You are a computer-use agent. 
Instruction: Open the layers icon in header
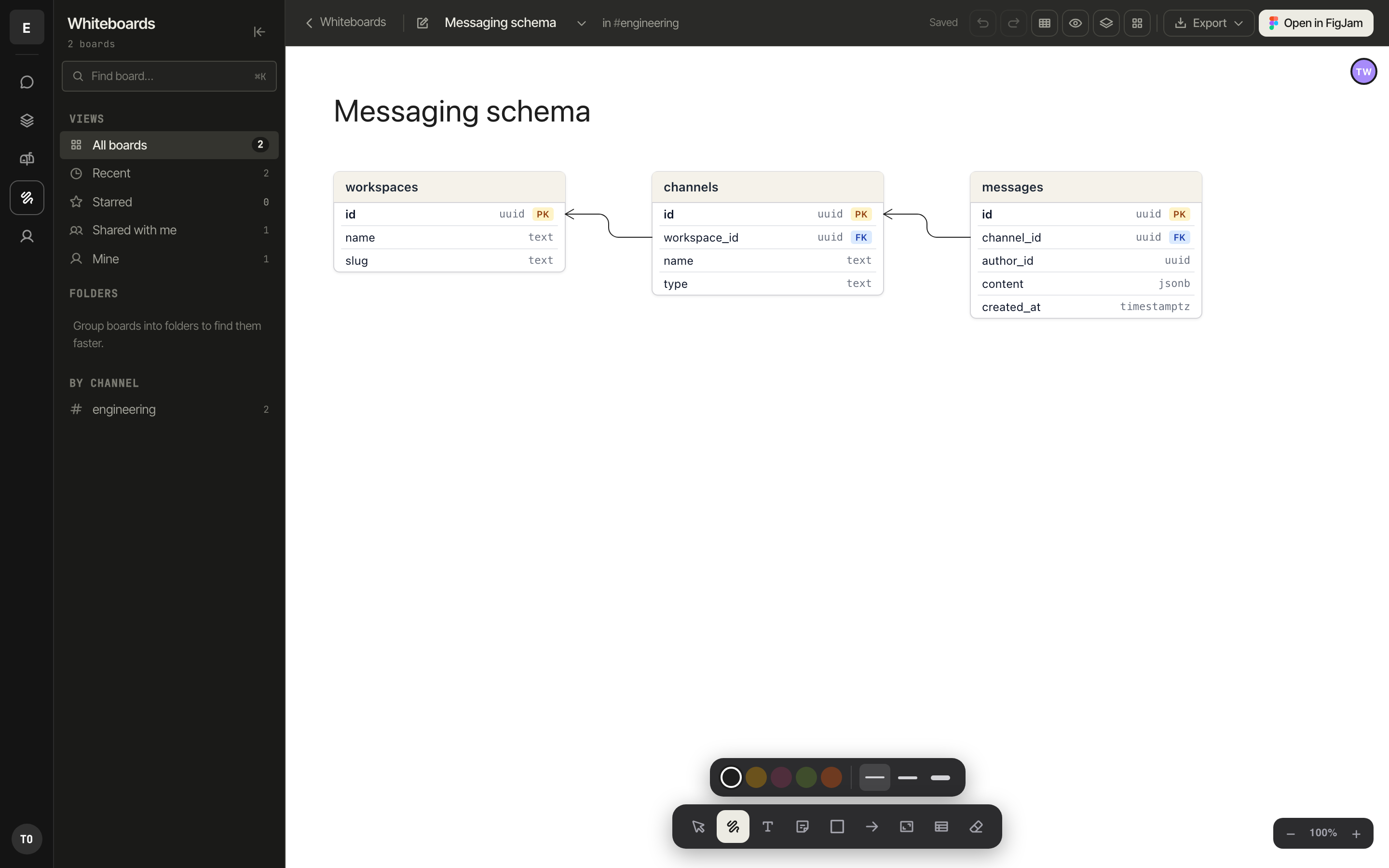click(1106, 23)
